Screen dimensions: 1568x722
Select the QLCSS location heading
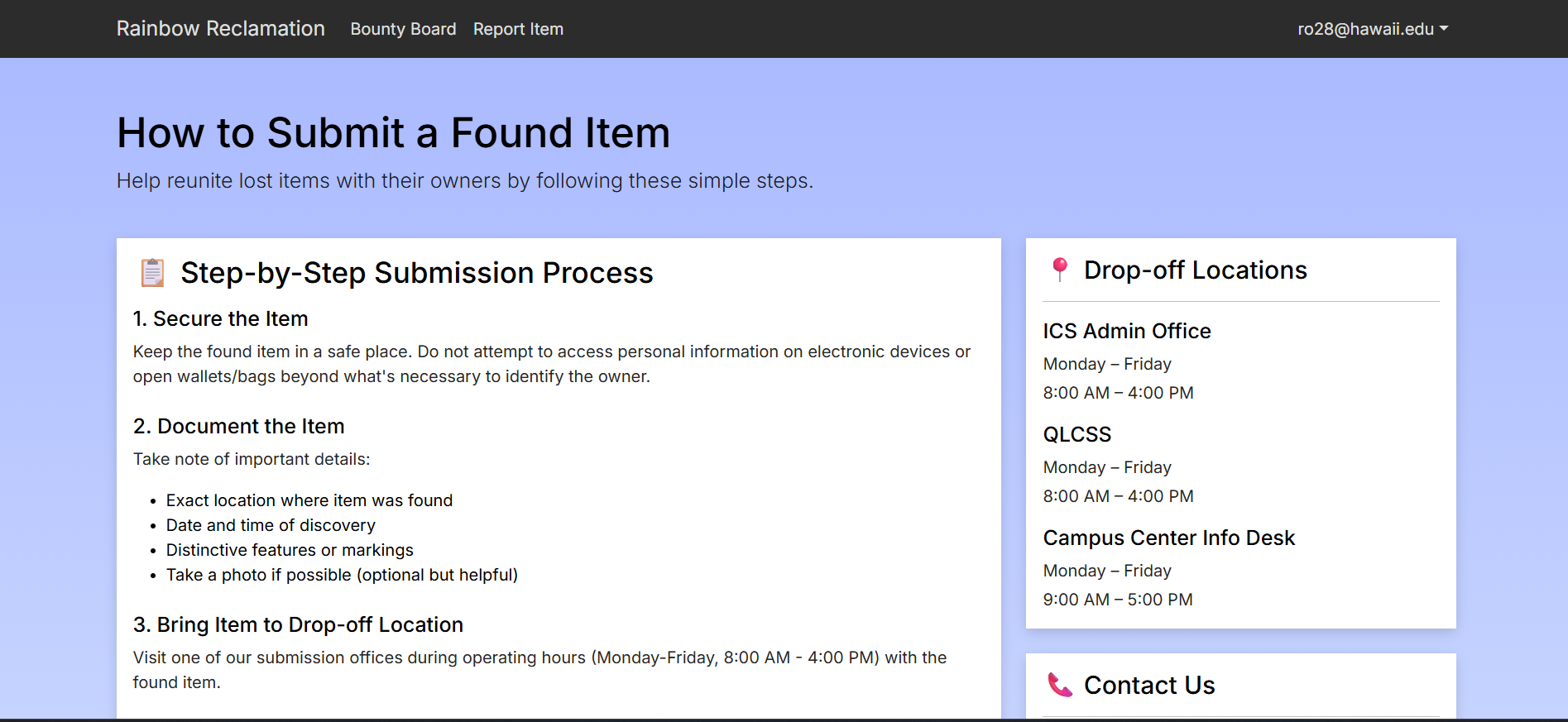[1077, 434]
